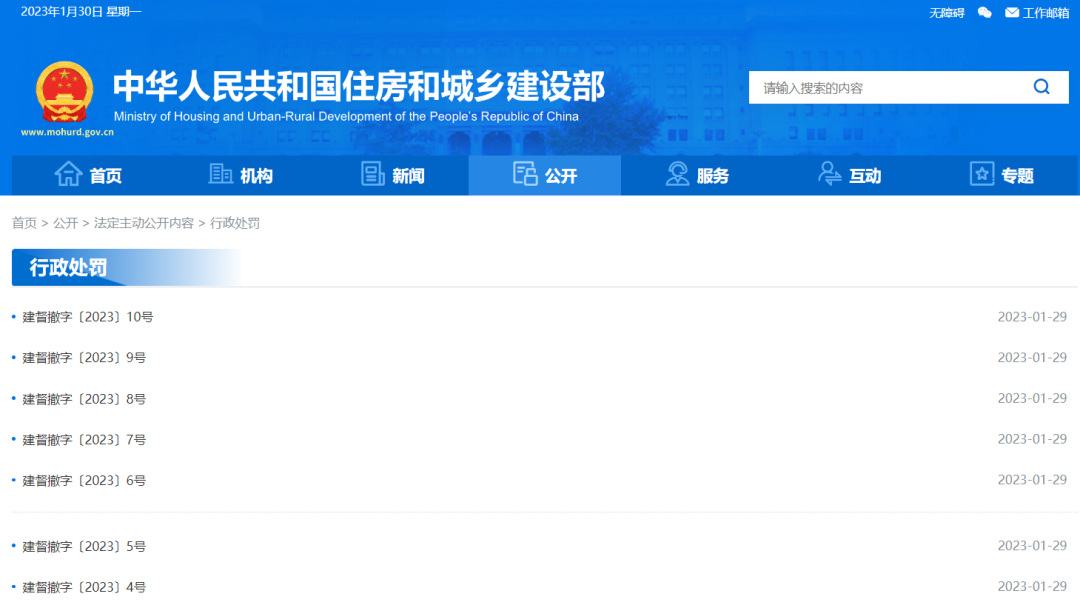Open notice 建督撤字〔2023〕5号

[84, 547]
